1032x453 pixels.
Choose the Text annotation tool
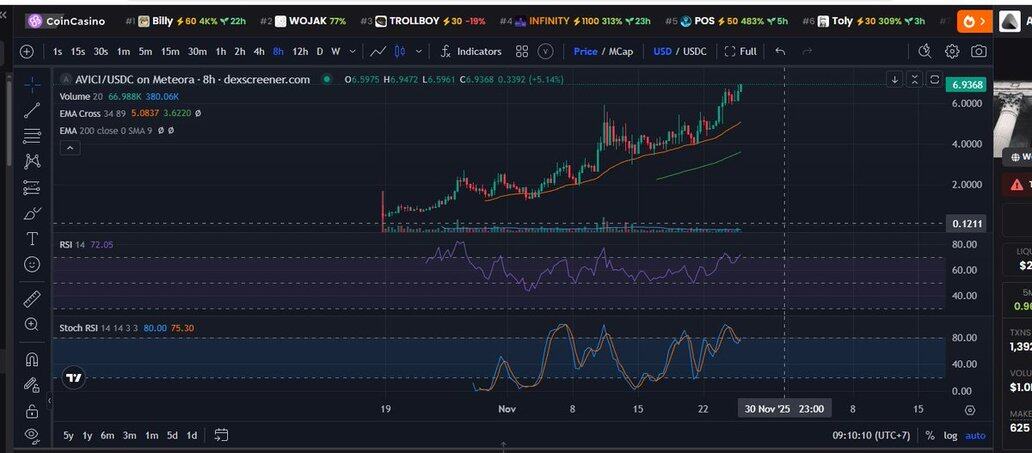(32, 239)
